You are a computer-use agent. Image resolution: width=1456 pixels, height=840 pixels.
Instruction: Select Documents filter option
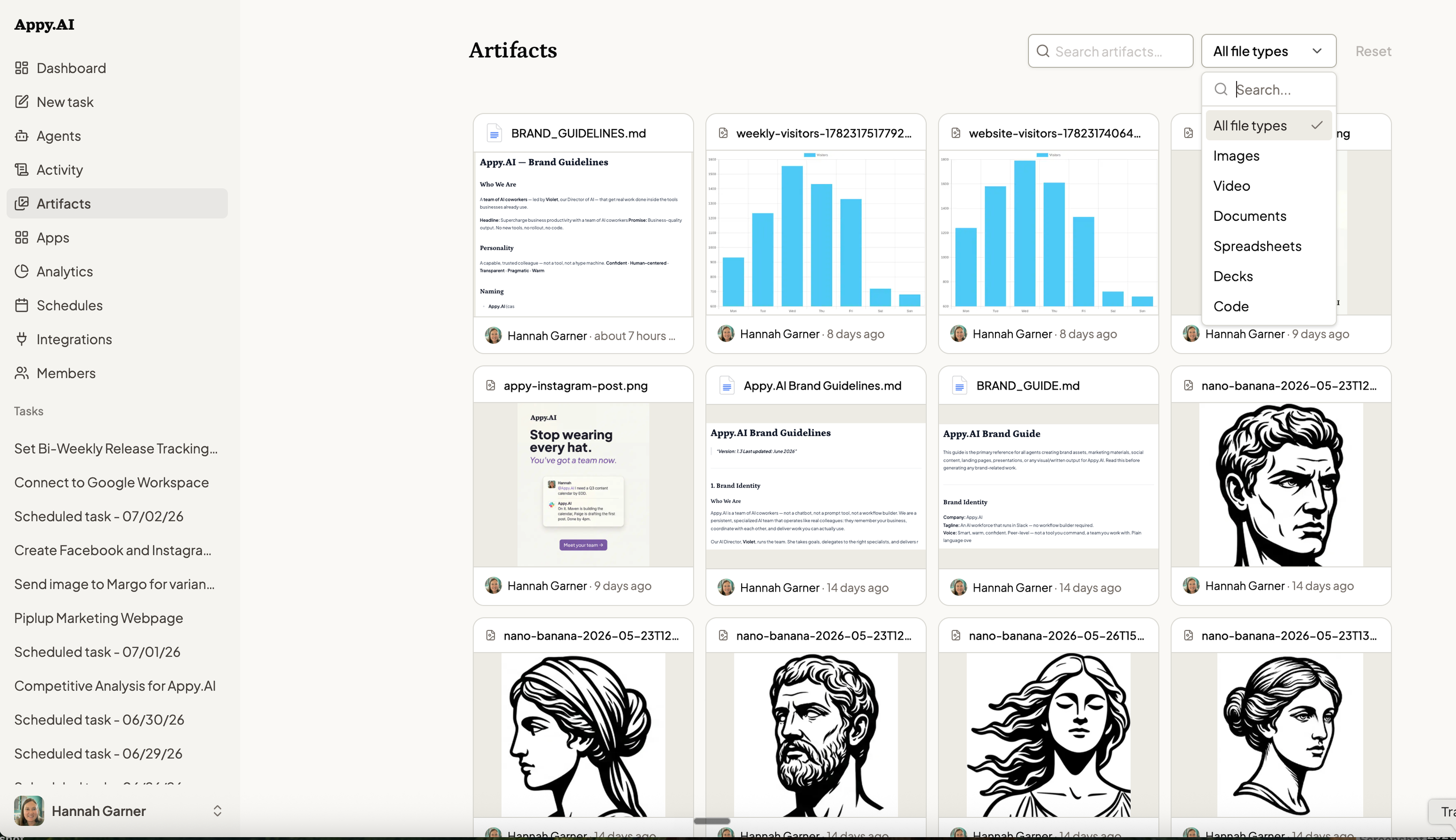tap(1269, 216)
